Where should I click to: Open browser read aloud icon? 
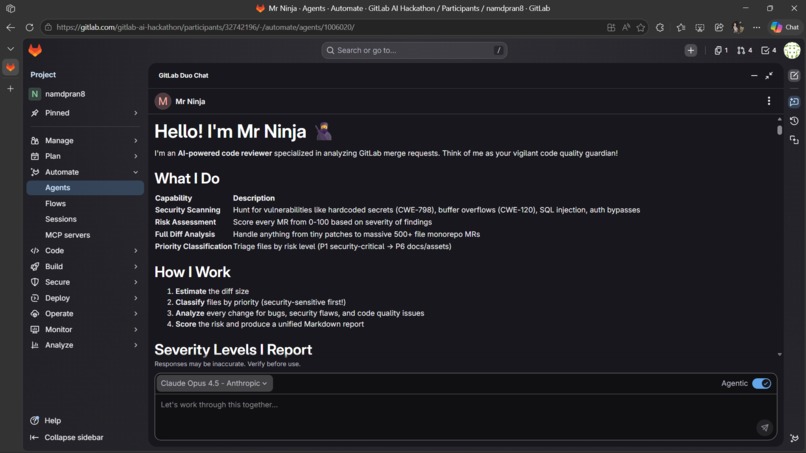point(626,27)
